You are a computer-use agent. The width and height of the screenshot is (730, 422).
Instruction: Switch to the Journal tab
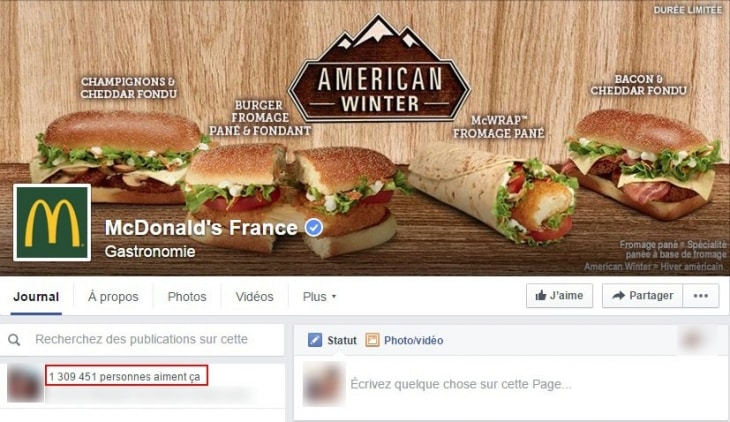36,297
